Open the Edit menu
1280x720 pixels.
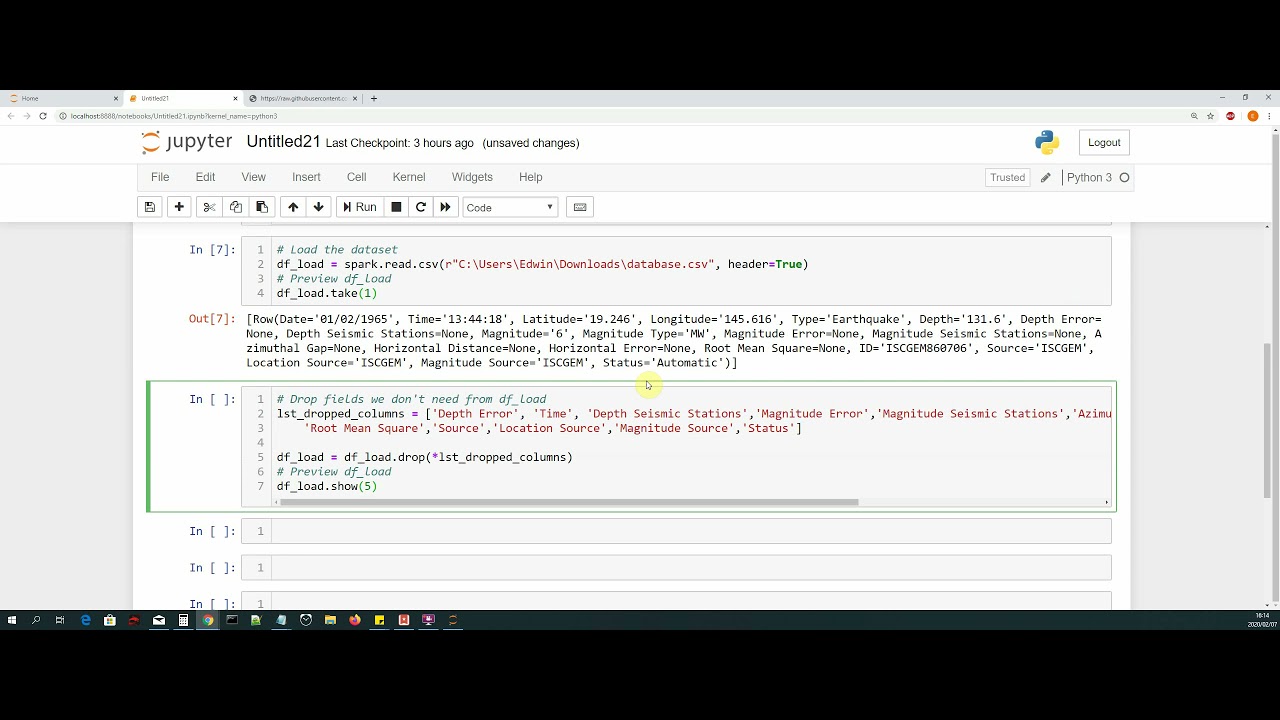205,177
